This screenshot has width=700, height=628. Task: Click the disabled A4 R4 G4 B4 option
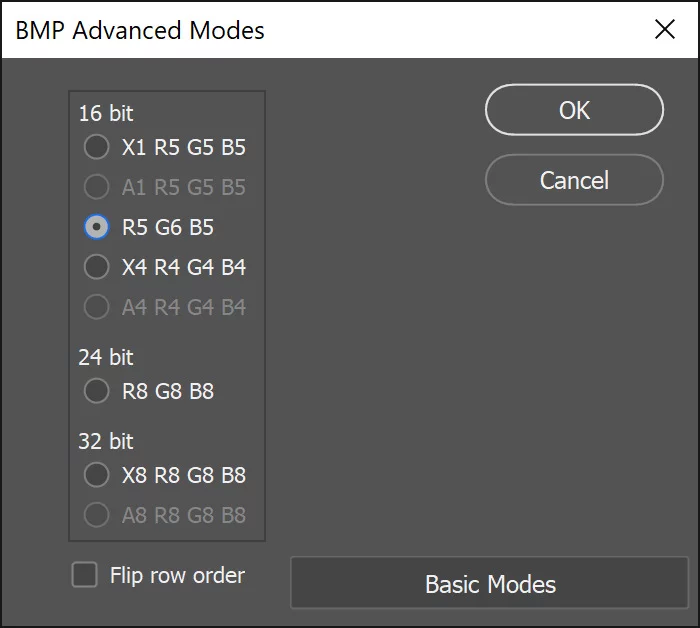pos(96,308)
